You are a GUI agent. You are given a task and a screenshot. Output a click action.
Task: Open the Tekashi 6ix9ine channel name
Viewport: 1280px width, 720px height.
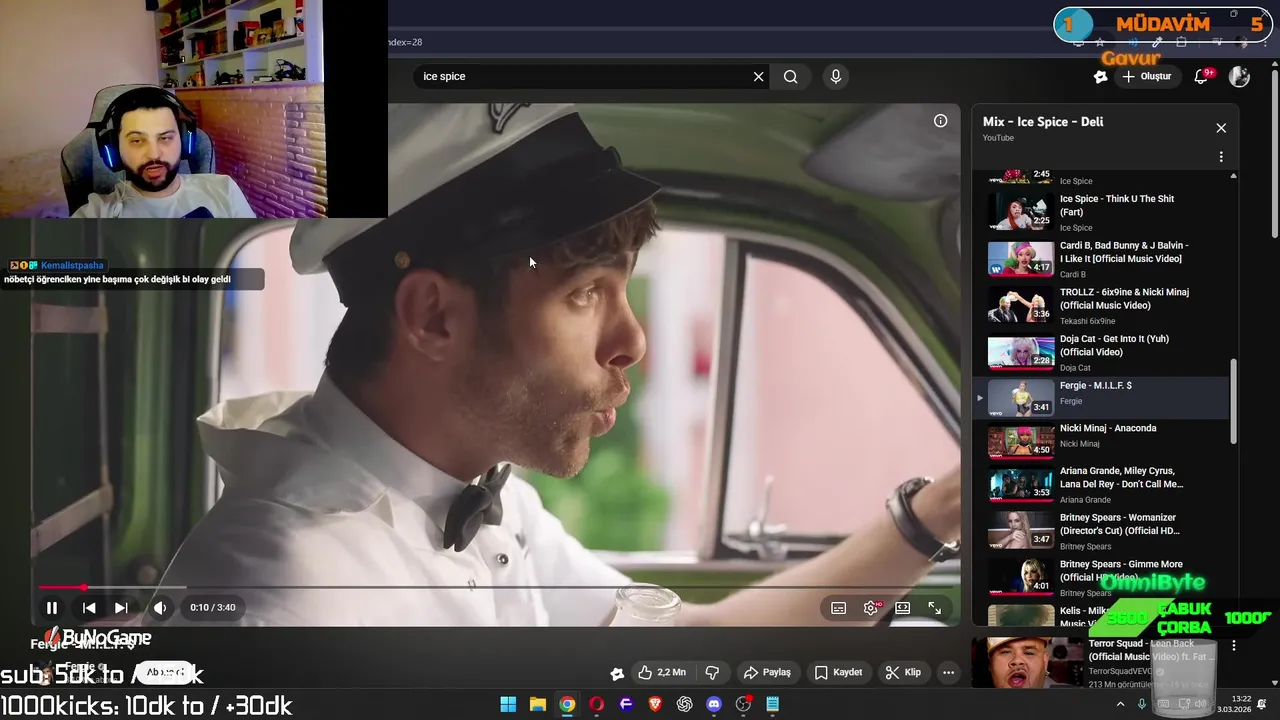pos(1087,321)
